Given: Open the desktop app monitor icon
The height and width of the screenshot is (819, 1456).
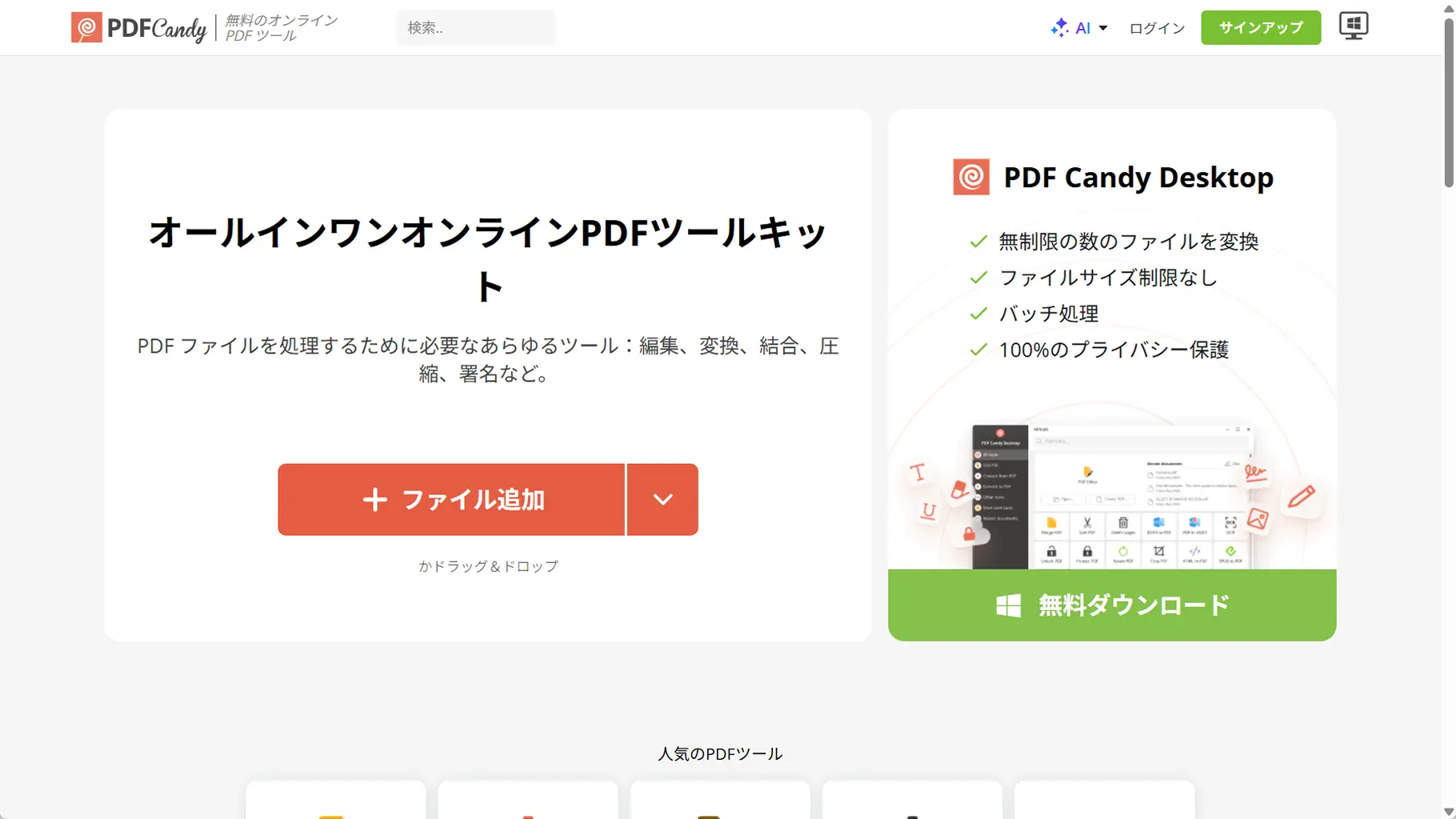Looking at the screenshot, I should tap(1354, 26).
